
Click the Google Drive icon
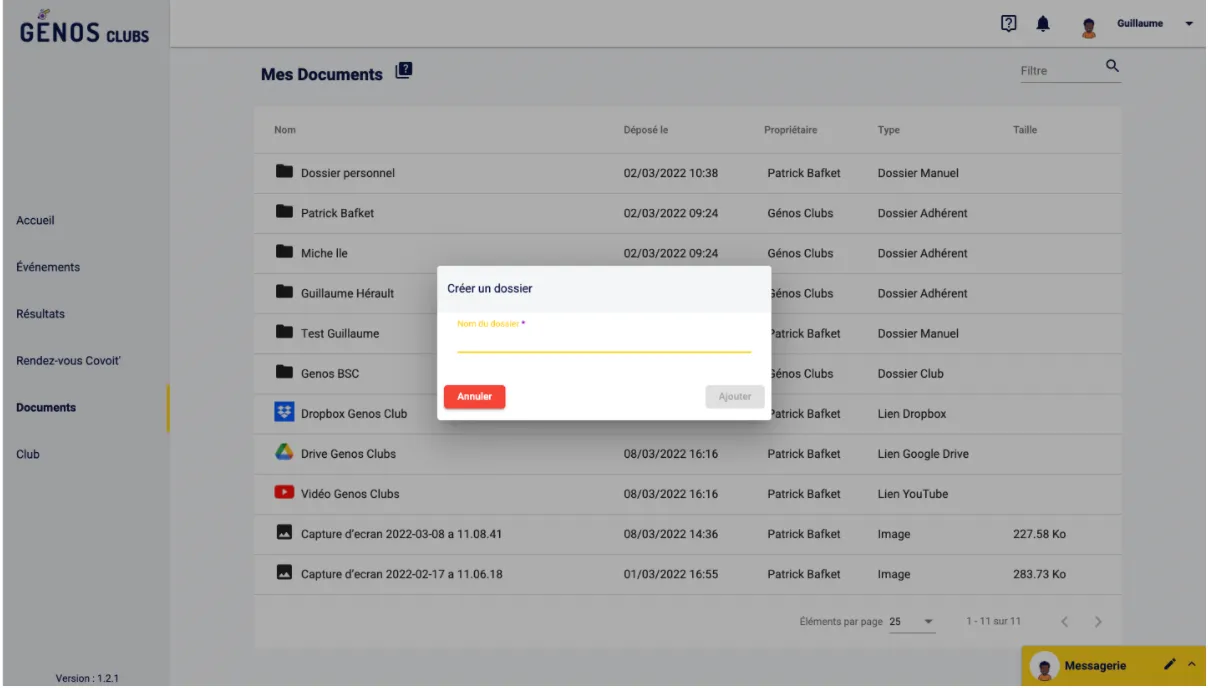(x=284, y=453)
